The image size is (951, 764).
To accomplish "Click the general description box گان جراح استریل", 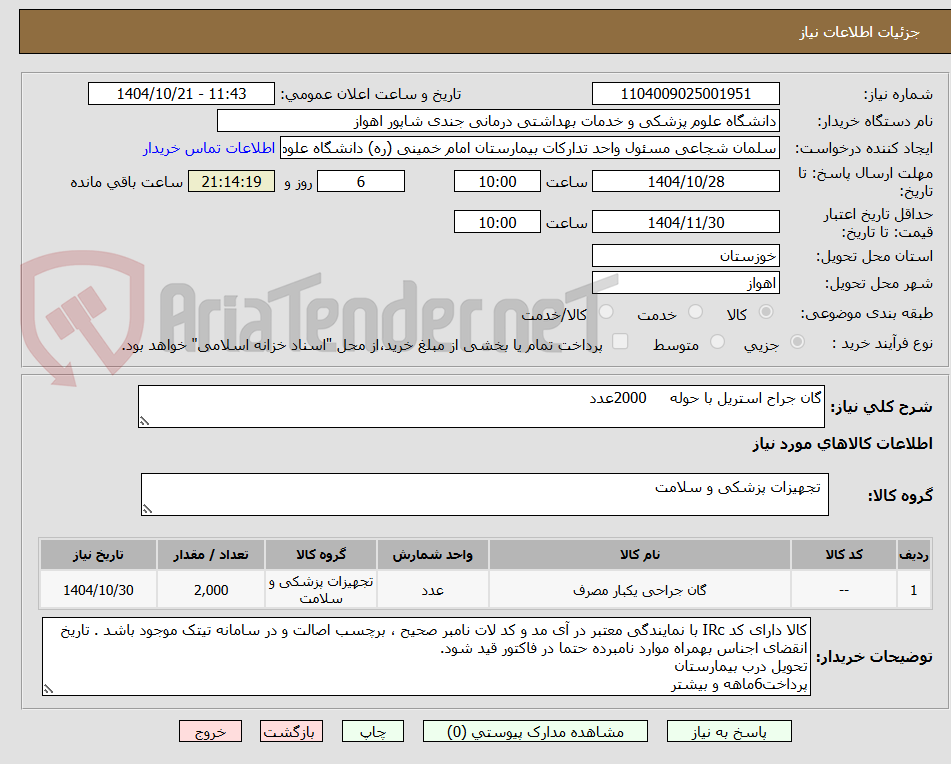I will tap(481, 406).
